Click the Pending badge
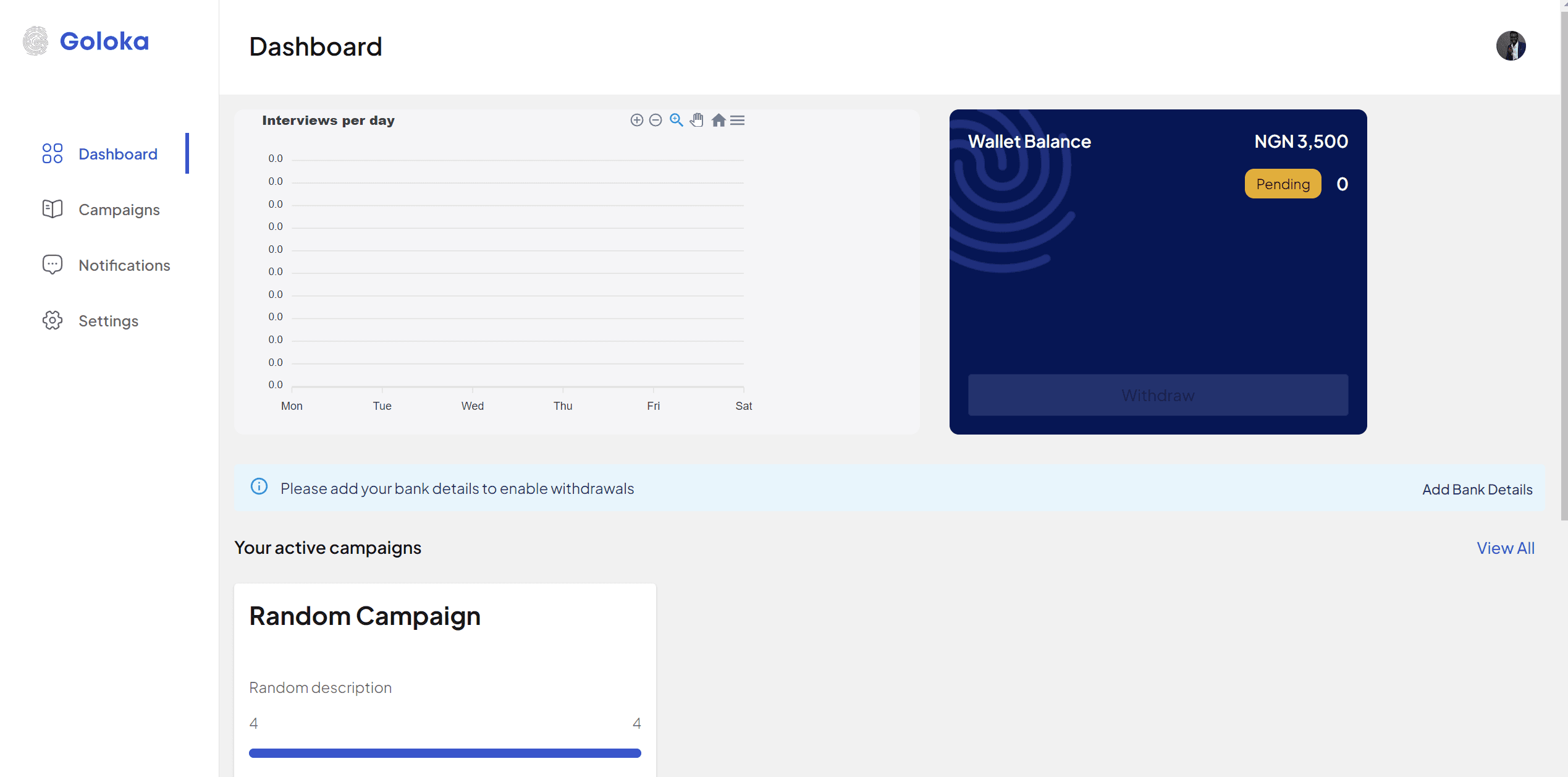This screenshot has height=777, width=1568. point(1283,184)
